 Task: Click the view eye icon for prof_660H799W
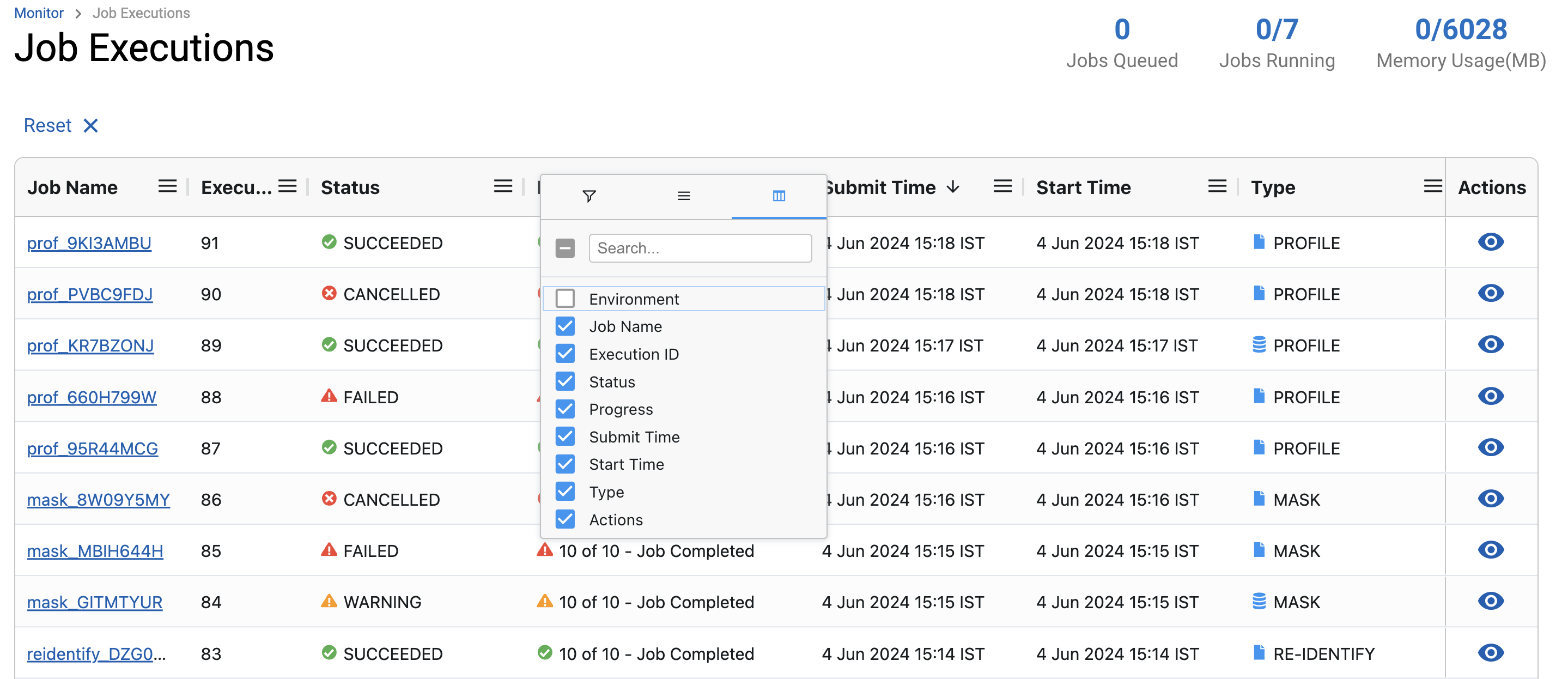coord(1490,396)
